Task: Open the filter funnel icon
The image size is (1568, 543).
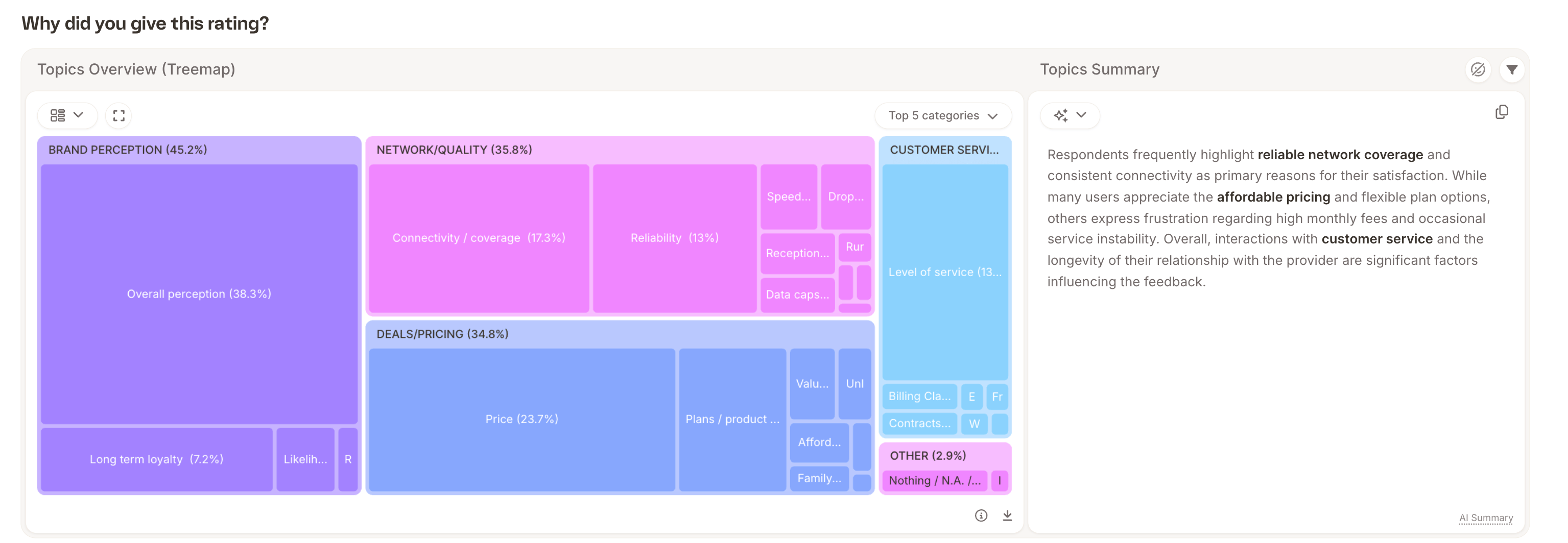Action: pyautogui.click(x=1511, y=69)
